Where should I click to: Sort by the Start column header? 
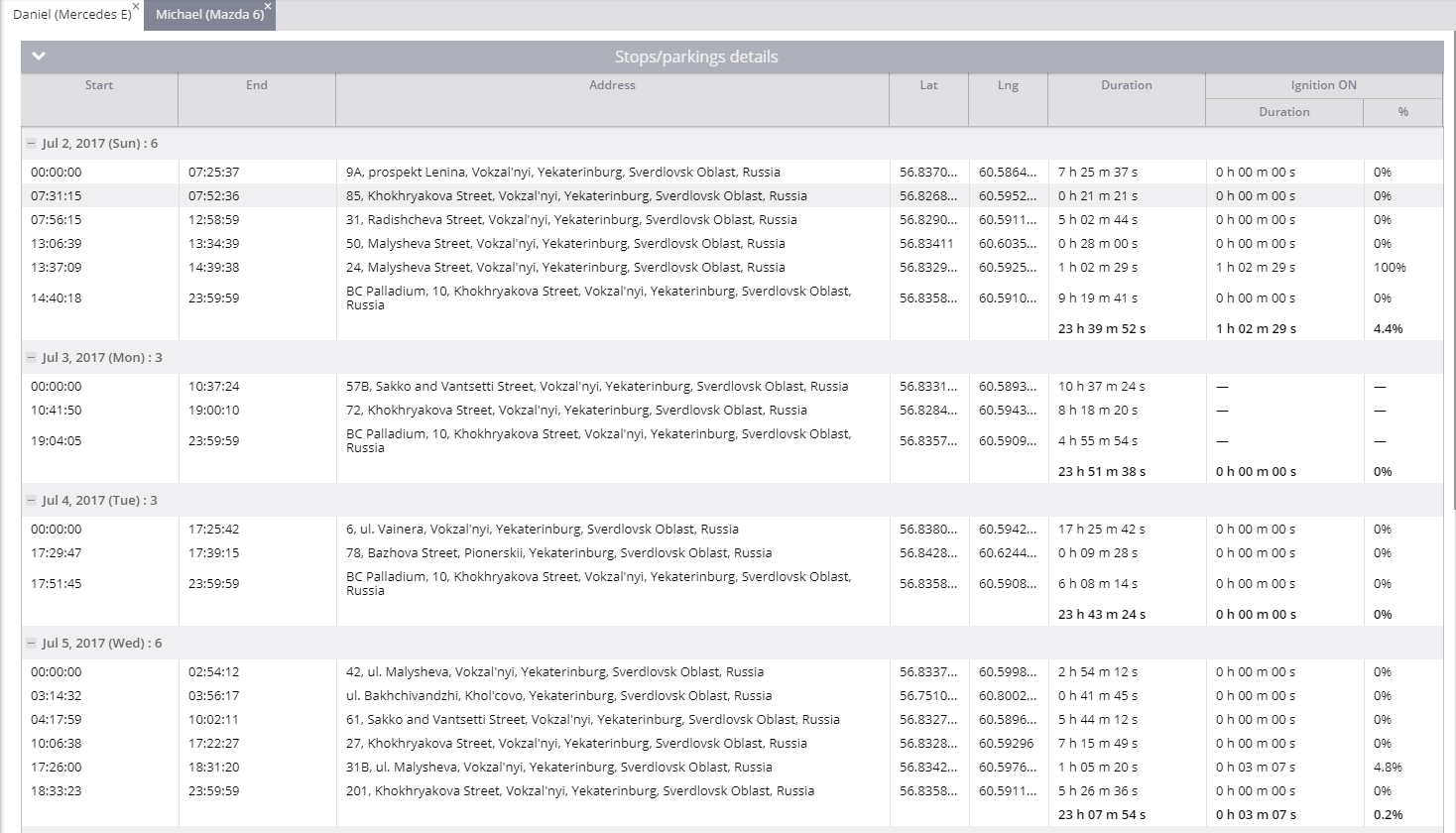pos(99,85)
